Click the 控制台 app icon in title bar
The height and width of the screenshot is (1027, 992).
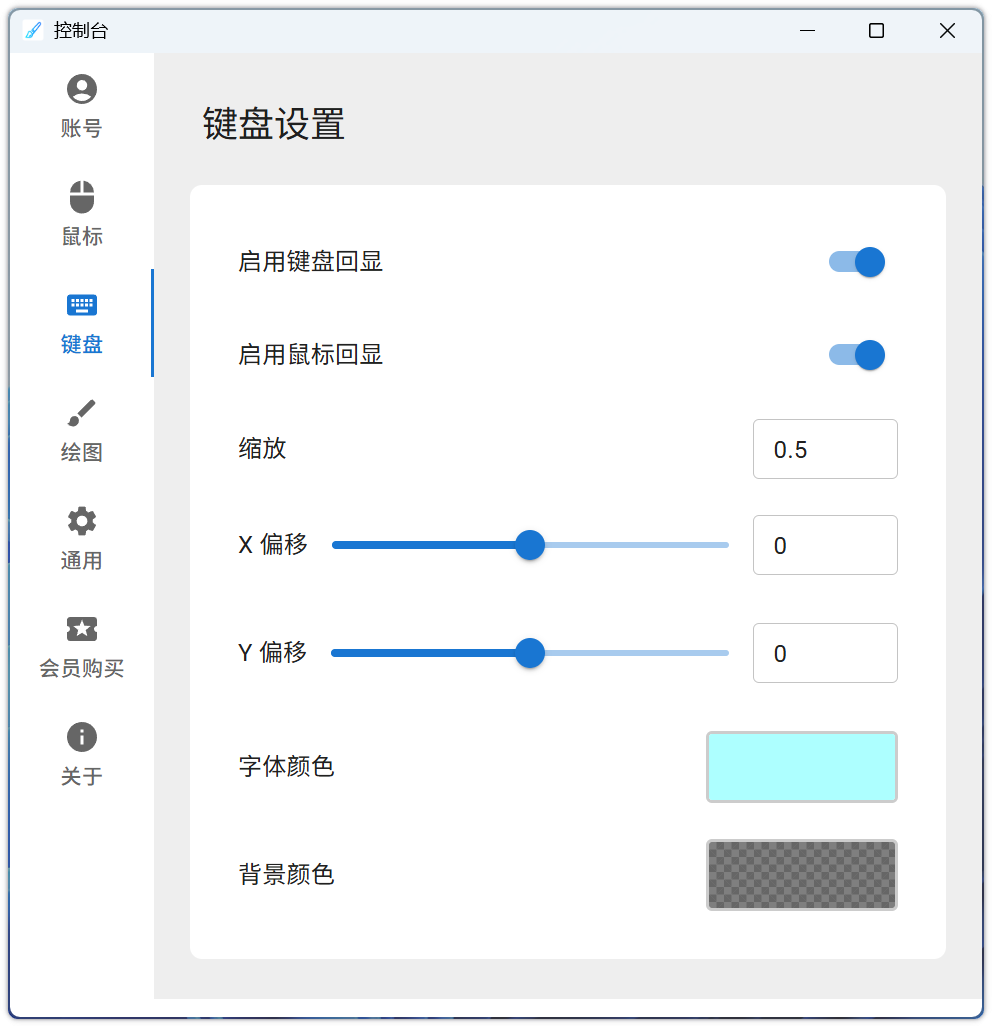coord(33,31)
